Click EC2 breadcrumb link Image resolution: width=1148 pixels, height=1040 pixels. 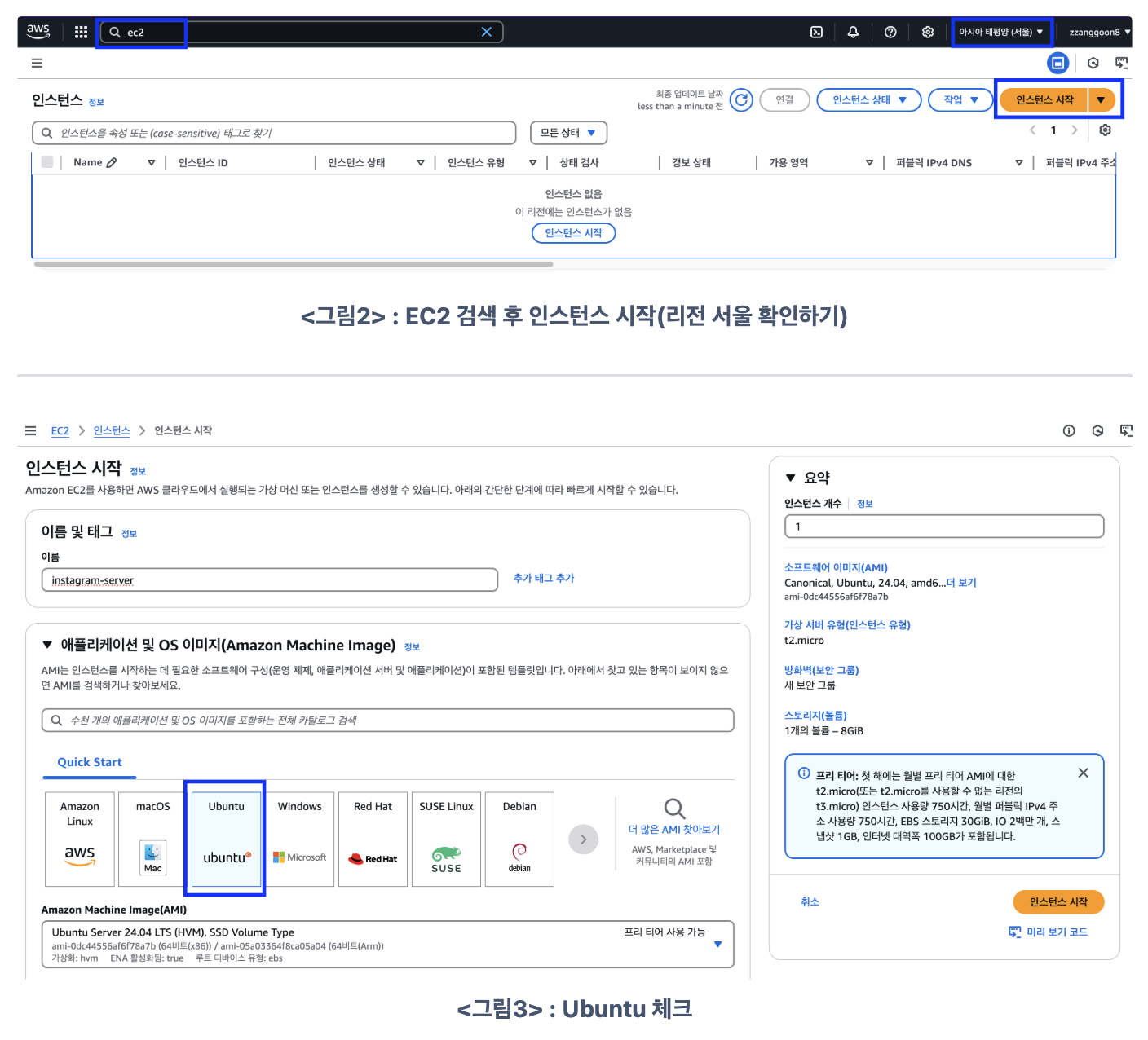[x=60, y=430]
